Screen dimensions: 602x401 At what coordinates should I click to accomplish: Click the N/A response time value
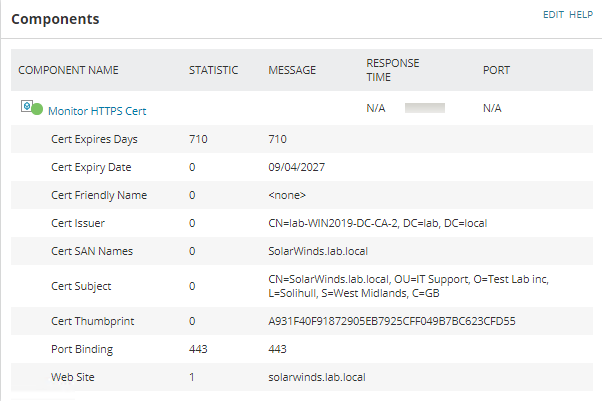click(376, 108)
